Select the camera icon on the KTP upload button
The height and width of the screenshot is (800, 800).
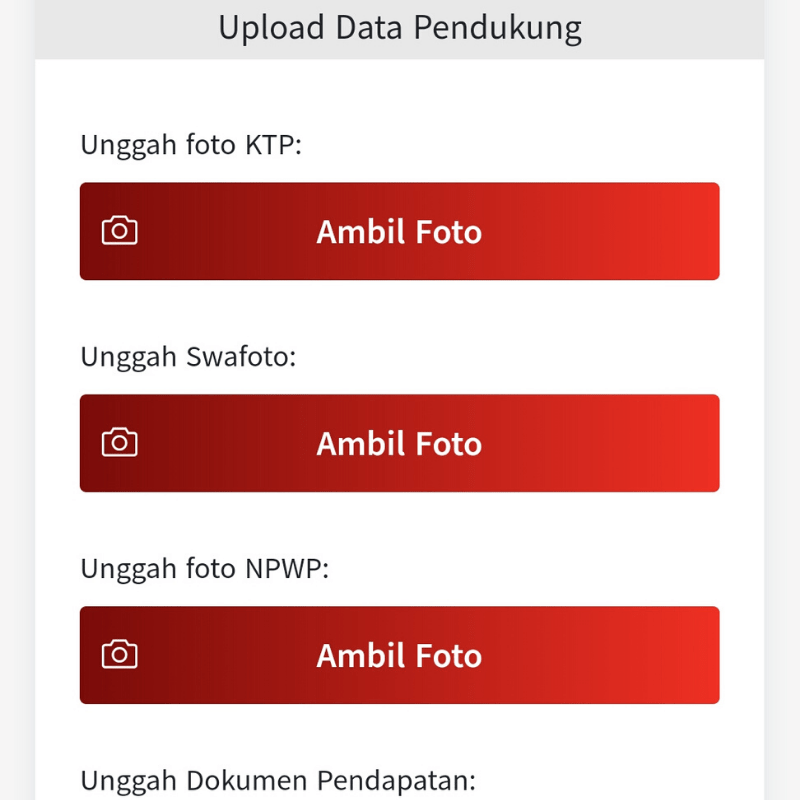click(x=118, y=230)
